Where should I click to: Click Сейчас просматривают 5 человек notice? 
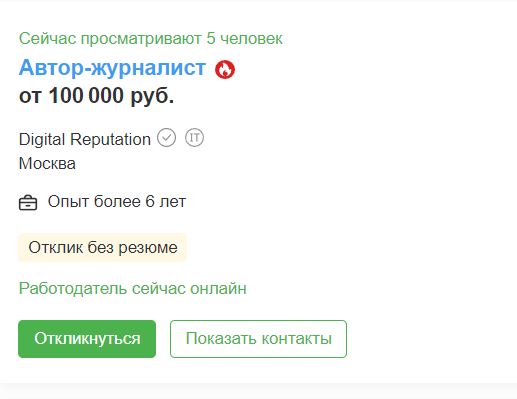click(x=151, y=38)
